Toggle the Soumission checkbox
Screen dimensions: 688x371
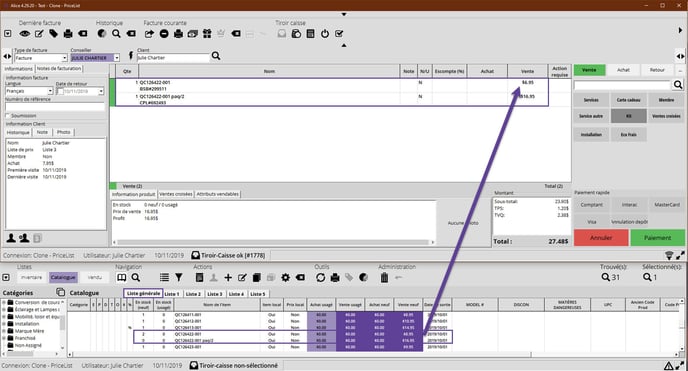pos(7,116)
